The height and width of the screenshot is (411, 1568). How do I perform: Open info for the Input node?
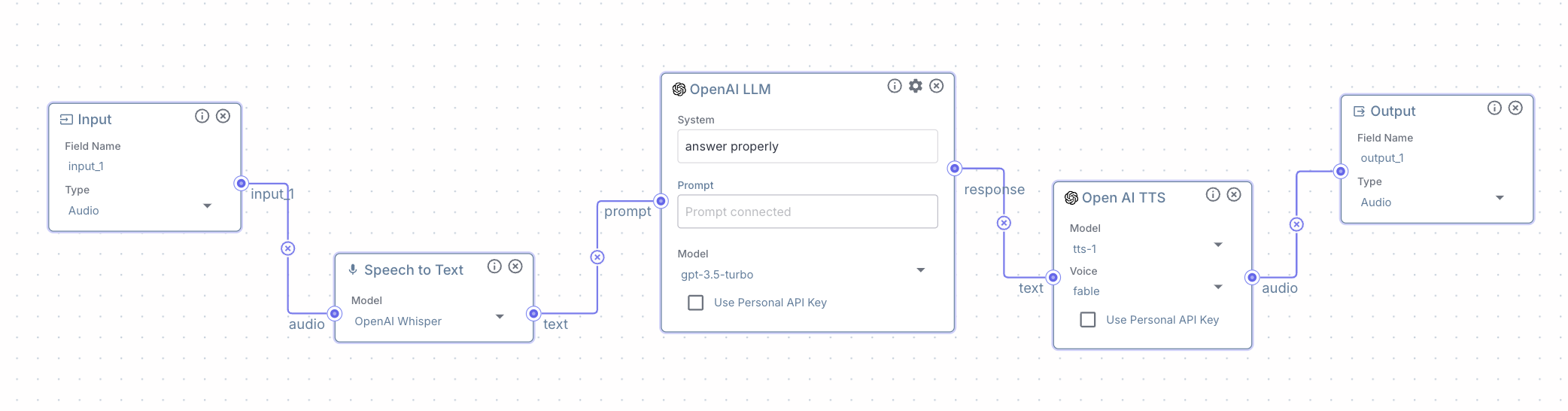coord(202,116)
